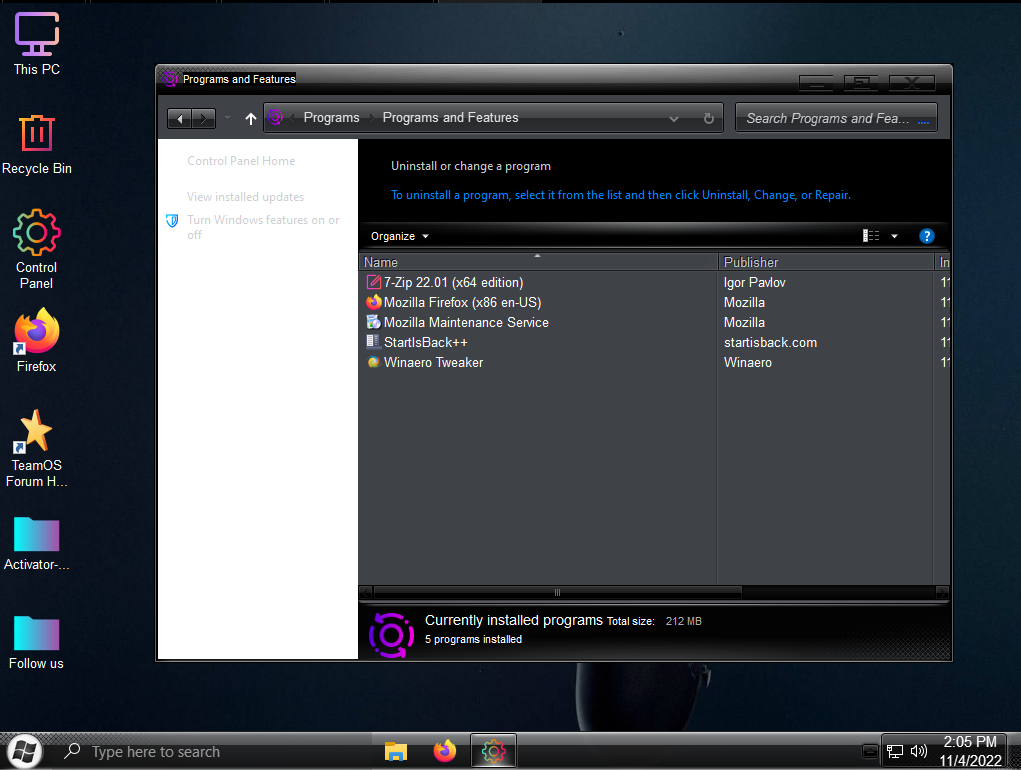This screenshot has height=770, width=1021.
Task: Open Turn Windows features on or off
Action: pyautogui.click(x=263, y=227)
